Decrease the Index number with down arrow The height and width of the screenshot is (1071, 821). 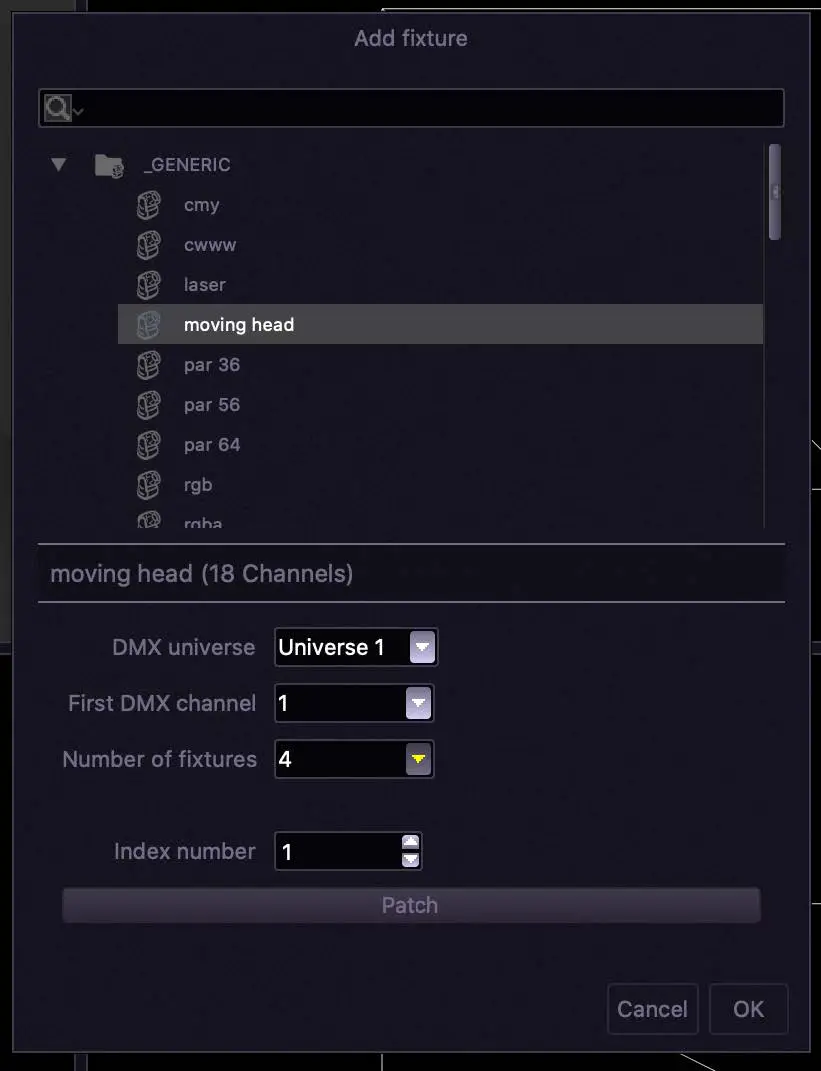point(410,860)
